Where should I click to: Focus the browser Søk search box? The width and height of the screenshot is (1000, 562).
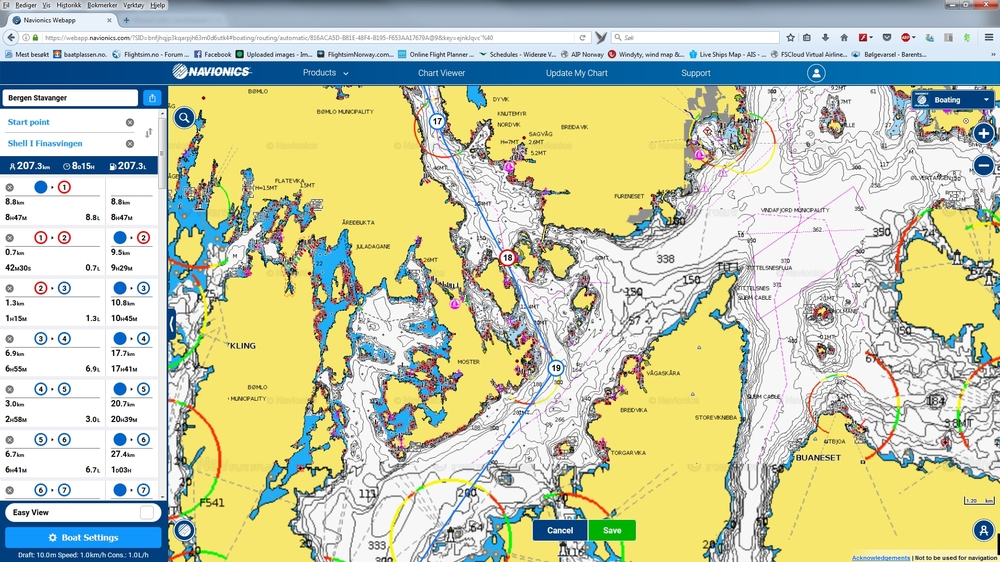(x=695, y=38)
